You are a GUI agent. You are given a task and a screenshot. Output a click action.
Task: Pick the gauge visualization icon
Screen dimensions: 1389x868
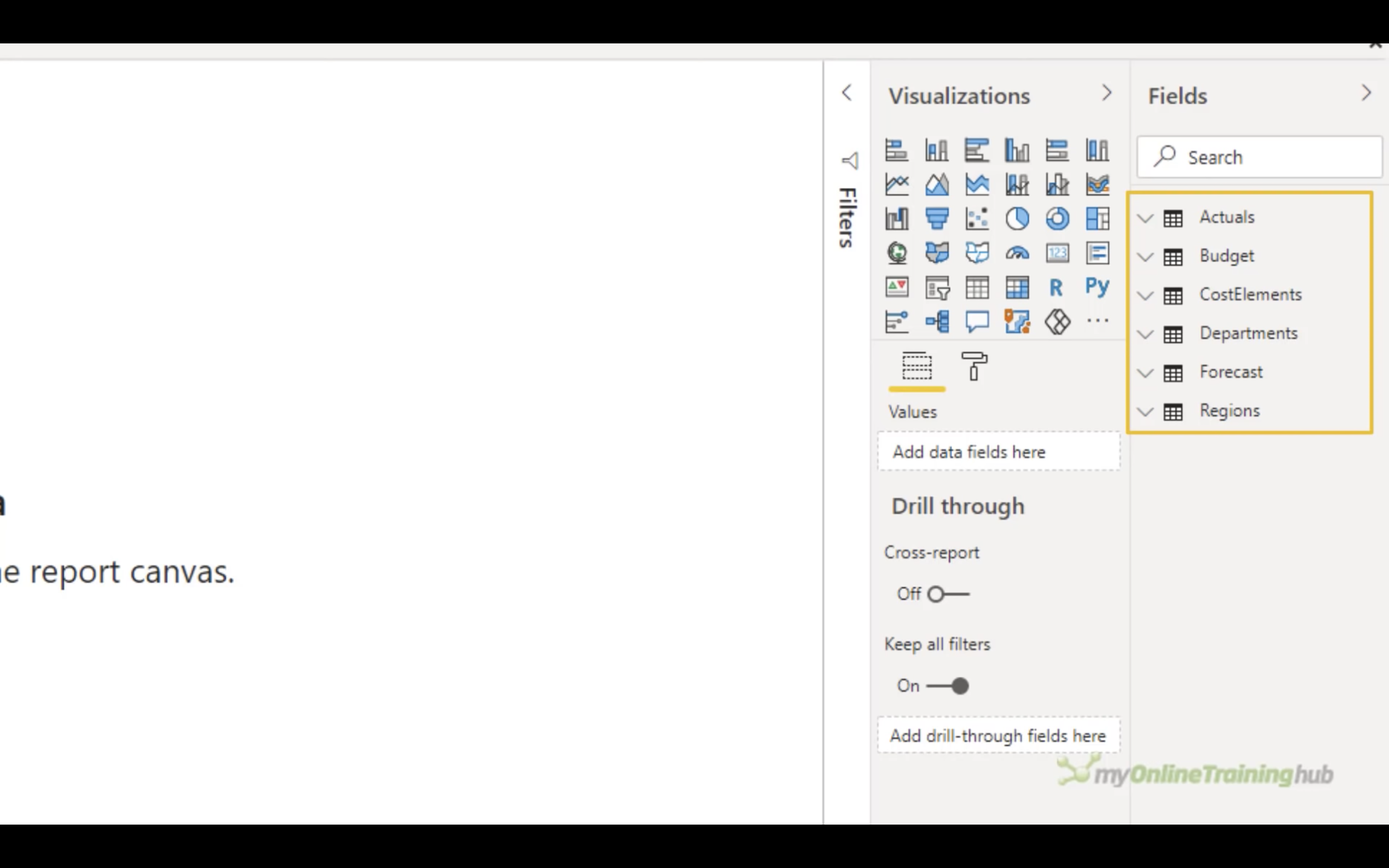tap(1017, 253)
